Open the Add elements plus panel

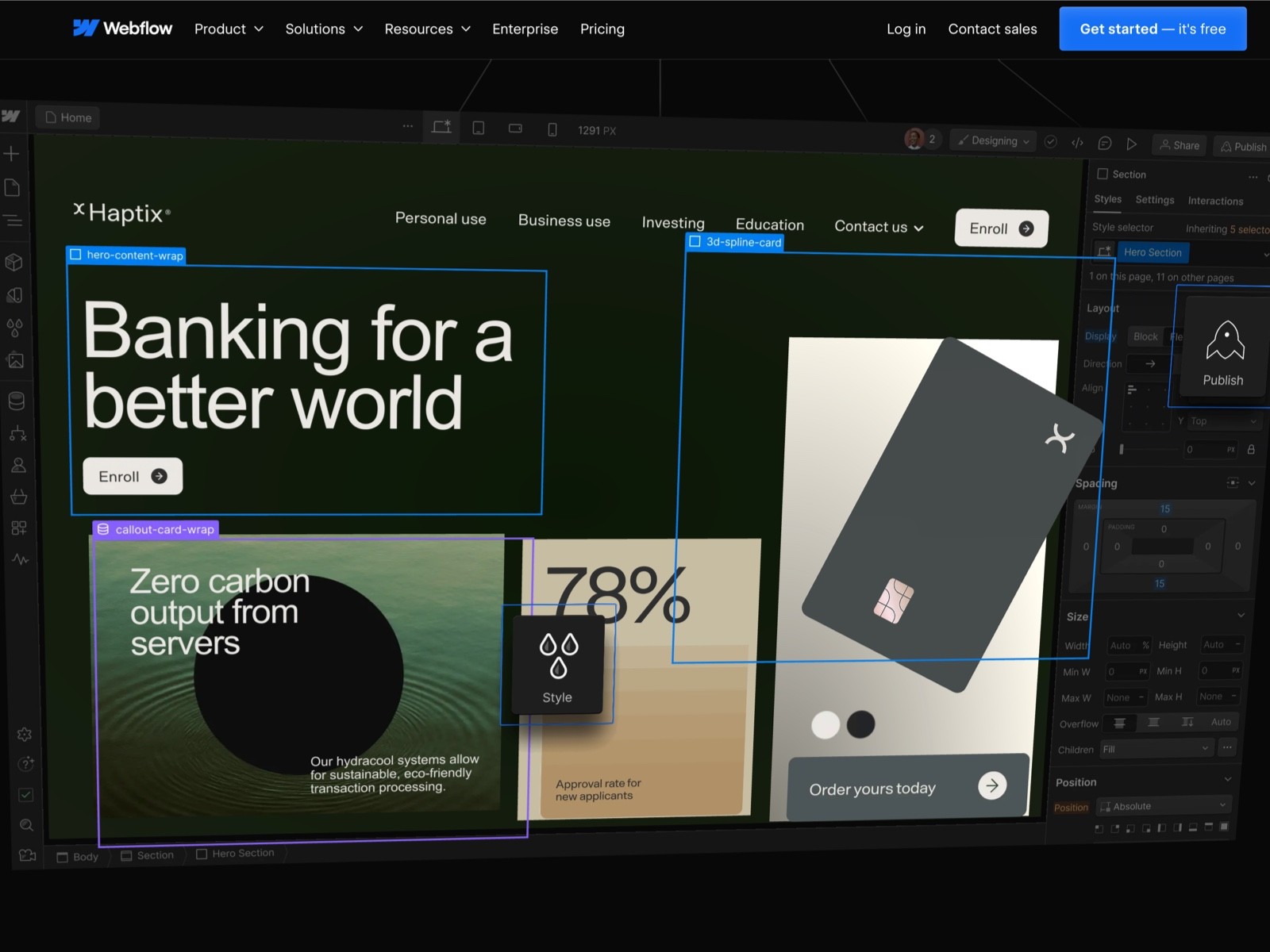(12, 153)
